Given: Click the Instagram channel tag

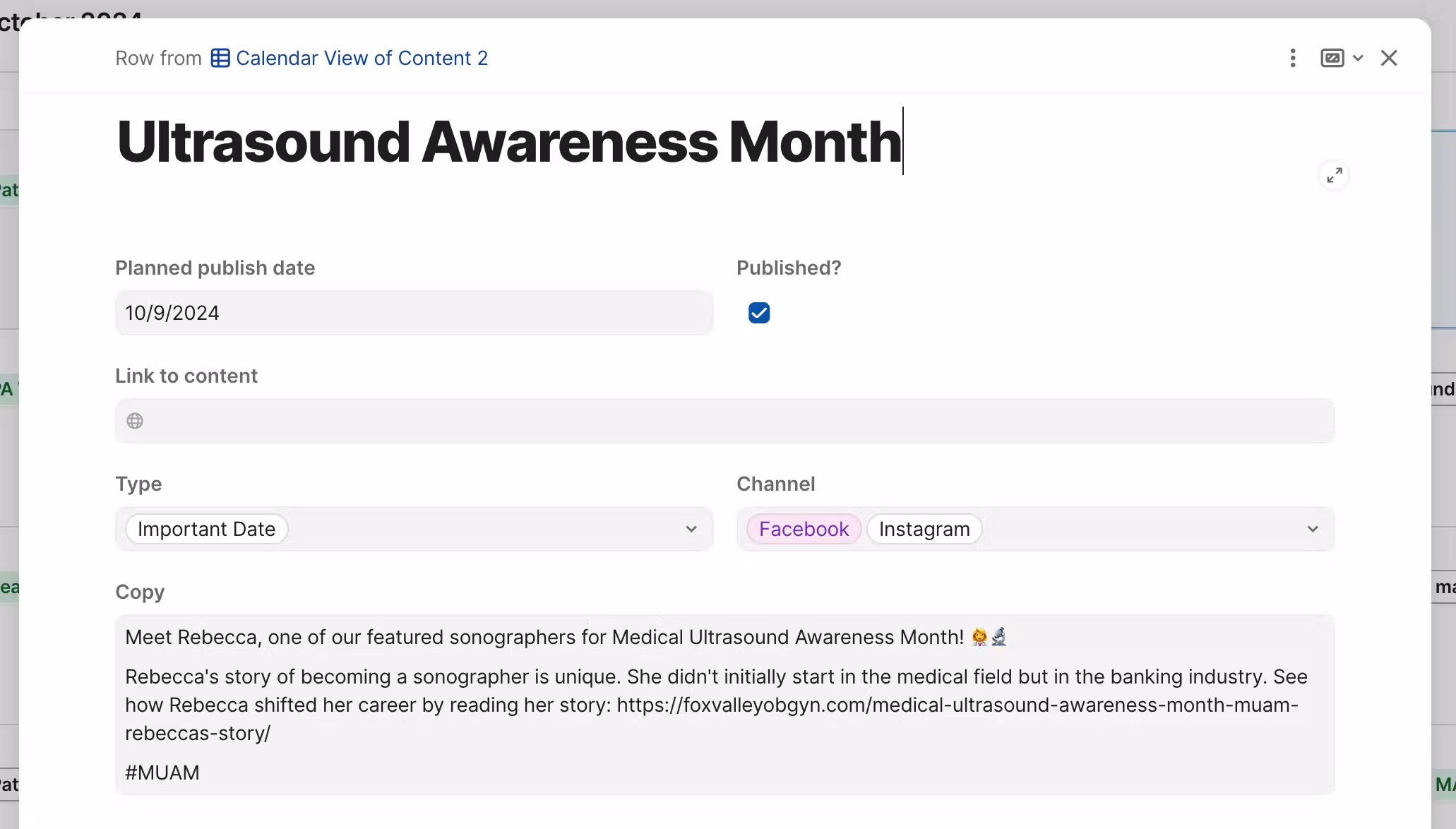Looking at the screenshot, I should 924,529.
